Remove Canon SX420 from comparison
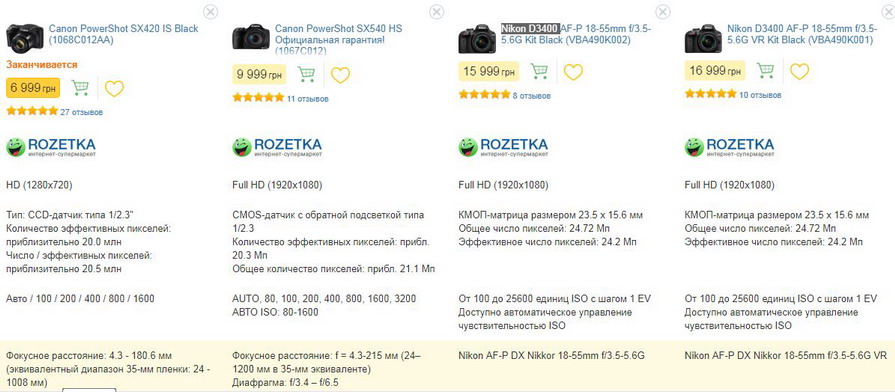The image size is (895, 392). (211, 11)
